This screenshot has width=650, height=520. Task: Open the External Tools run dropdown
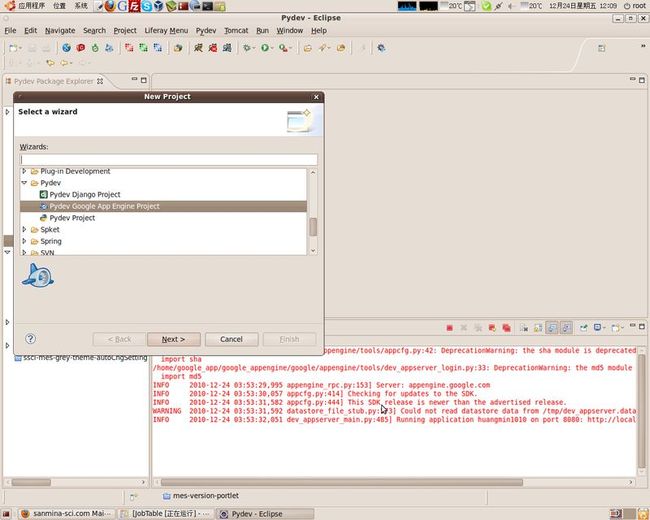(290, 49)
